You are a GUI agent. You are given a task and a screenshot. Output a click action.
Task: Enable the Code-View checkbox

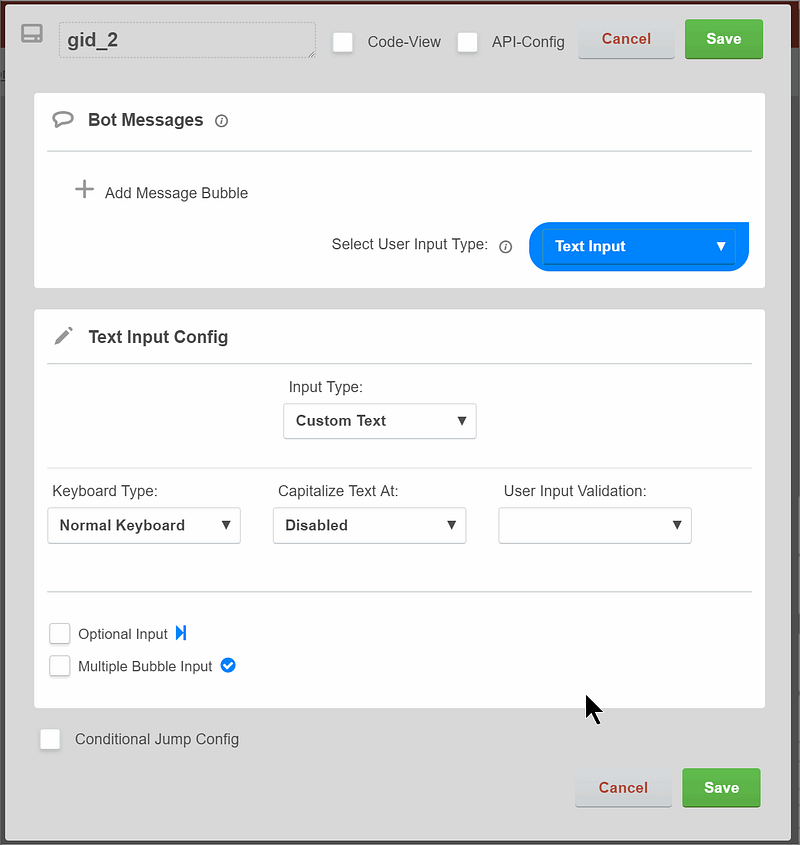point(343,42)
